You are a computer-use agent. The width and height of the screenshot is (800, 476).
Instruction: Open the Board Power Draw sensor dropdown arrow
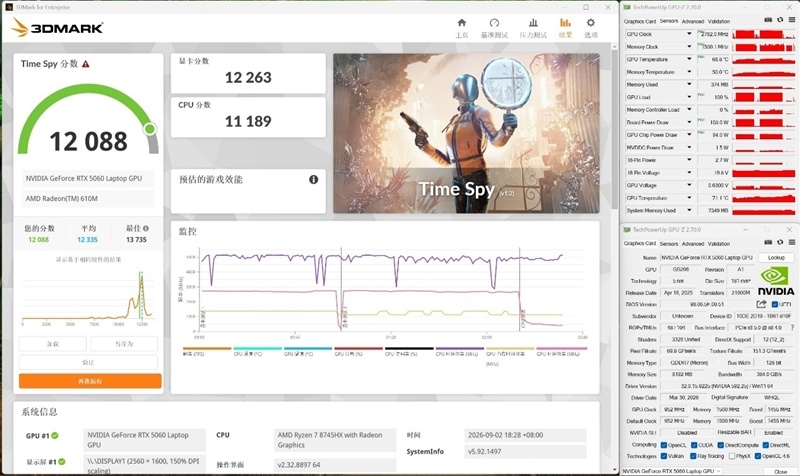pyautogui.click(x=689, y=122)
